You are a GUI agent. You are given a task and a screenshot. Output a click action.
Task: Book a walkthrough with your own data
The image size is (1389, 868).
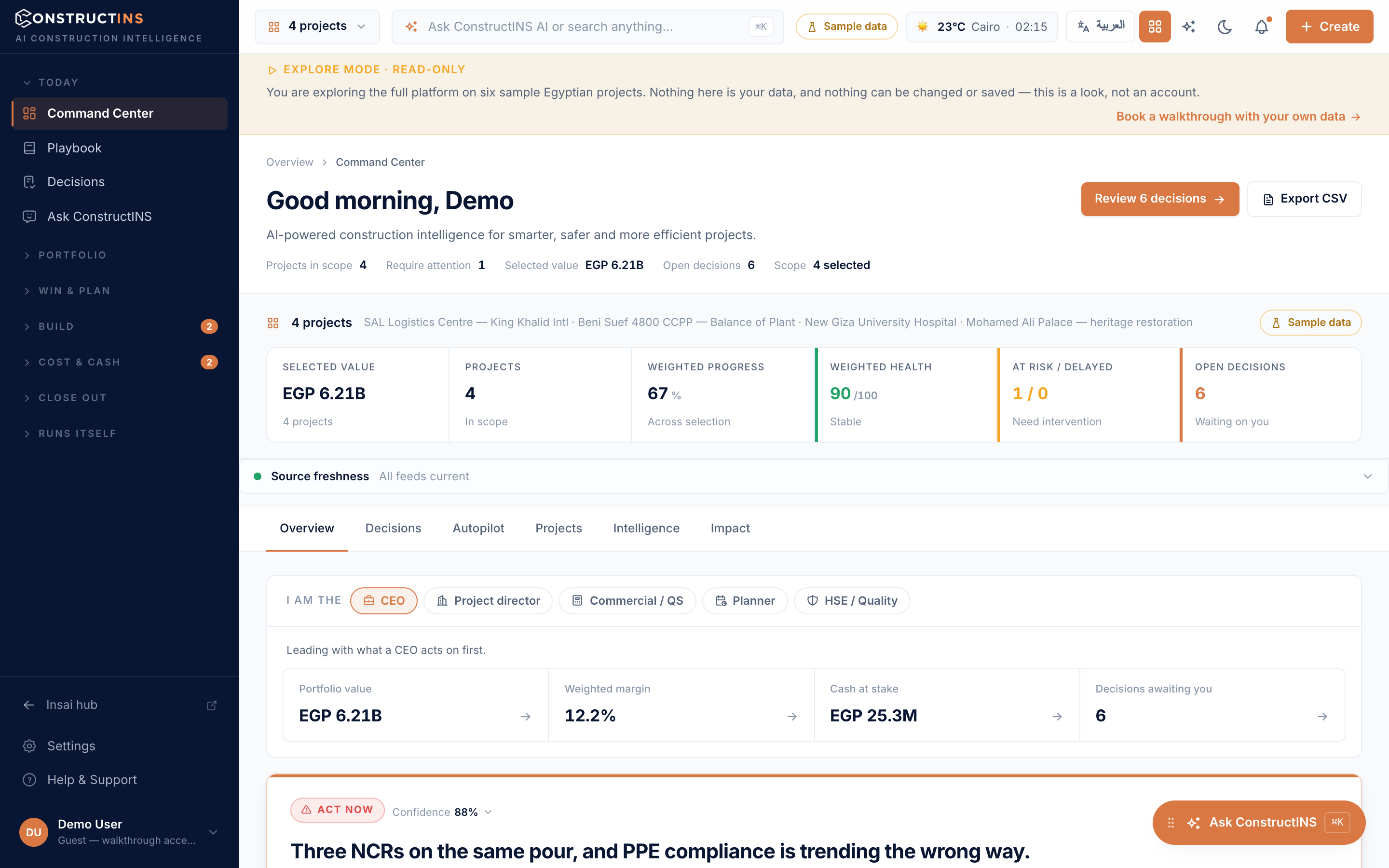(x=1238, y=117)
